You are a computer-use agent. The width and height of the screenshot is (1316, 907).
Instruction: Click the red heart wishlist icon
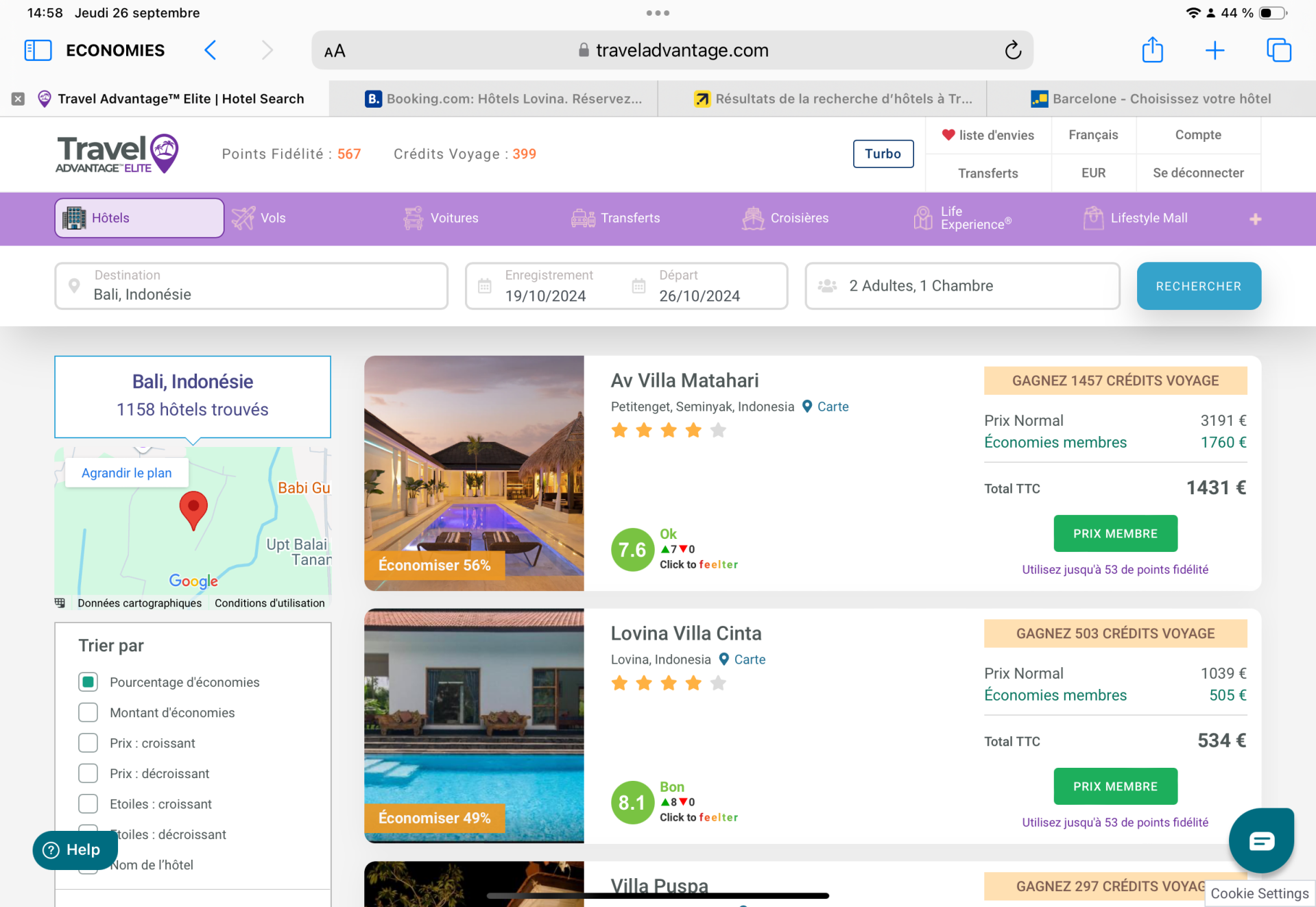[948, 135]
